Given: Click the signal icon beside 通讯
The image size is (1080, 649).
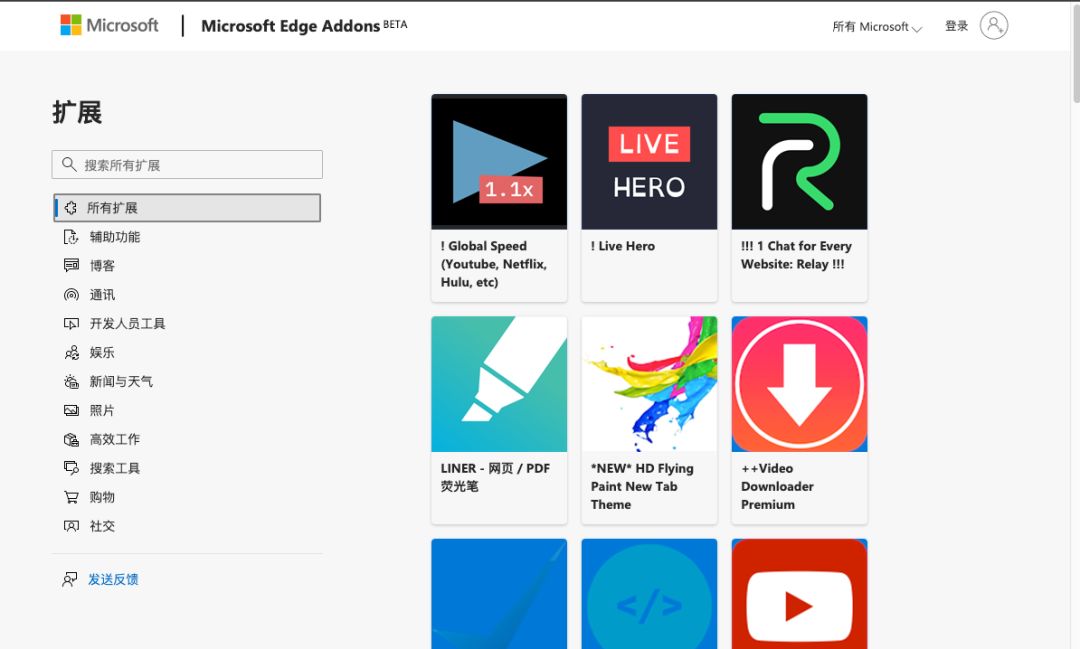Looking at the screenshot, I should click(71, 295).
